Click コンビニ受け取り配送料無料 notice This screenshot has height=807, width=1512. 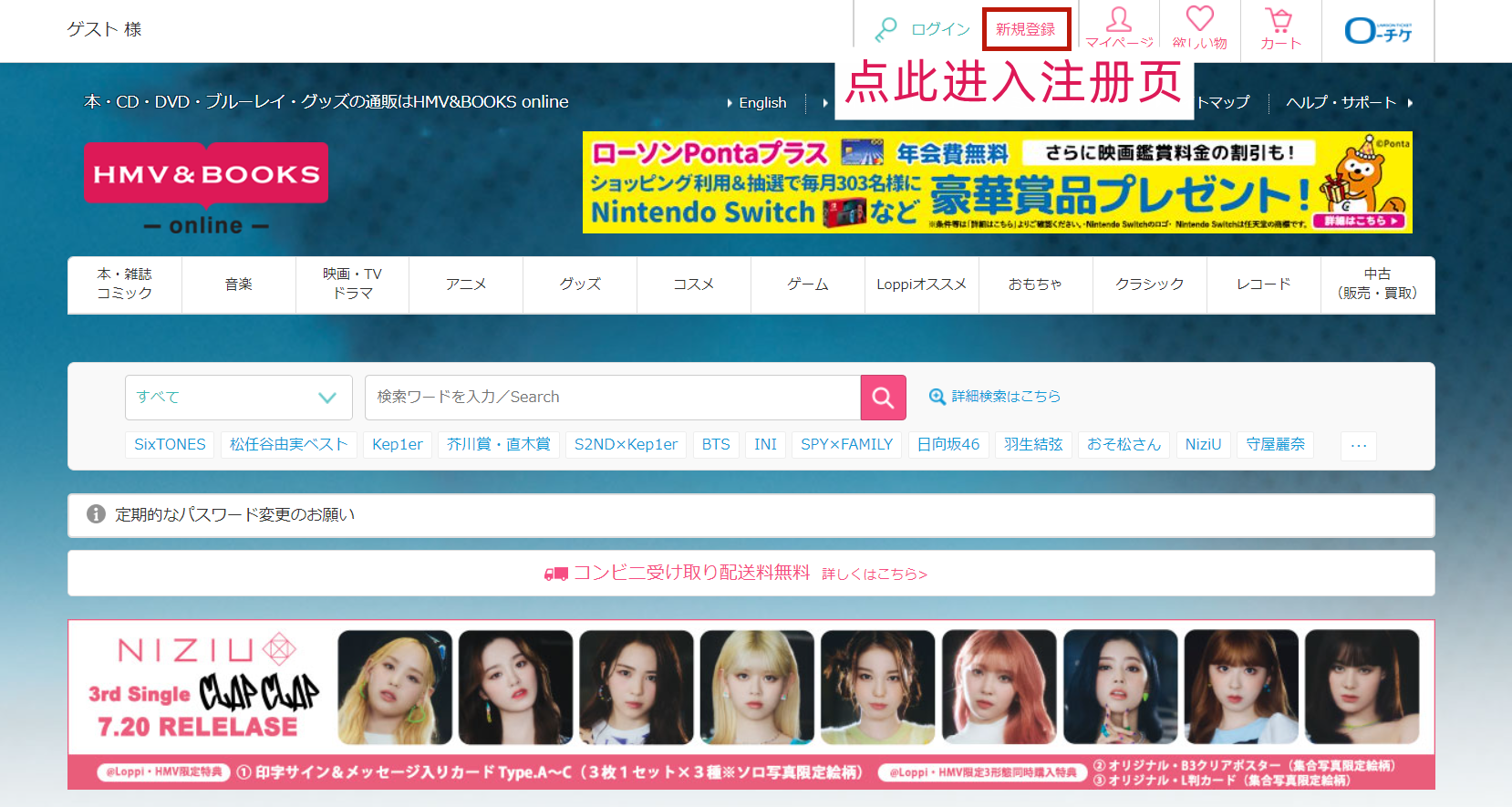pyautogui.click(x=691, y=573)
